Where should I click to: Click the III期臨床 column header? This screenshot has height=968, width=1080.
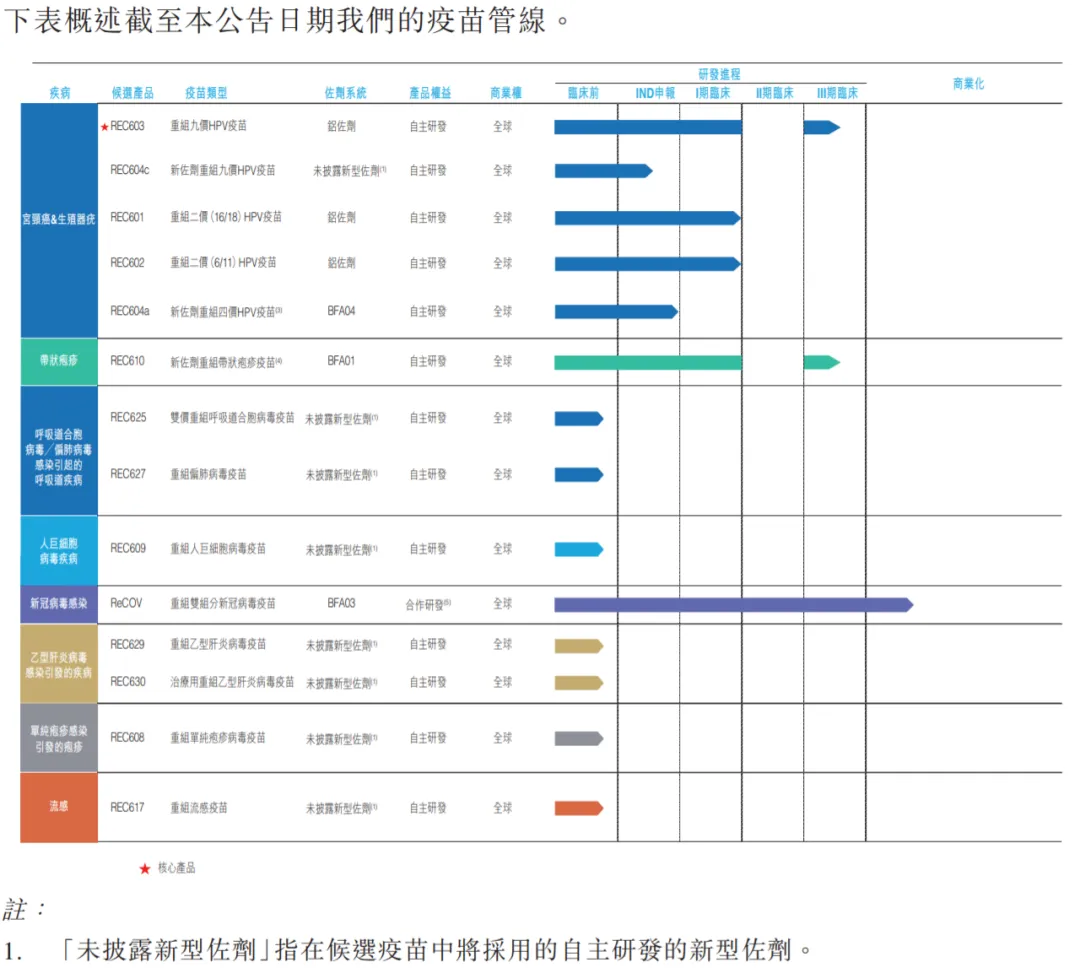click(x=837, y=93)
